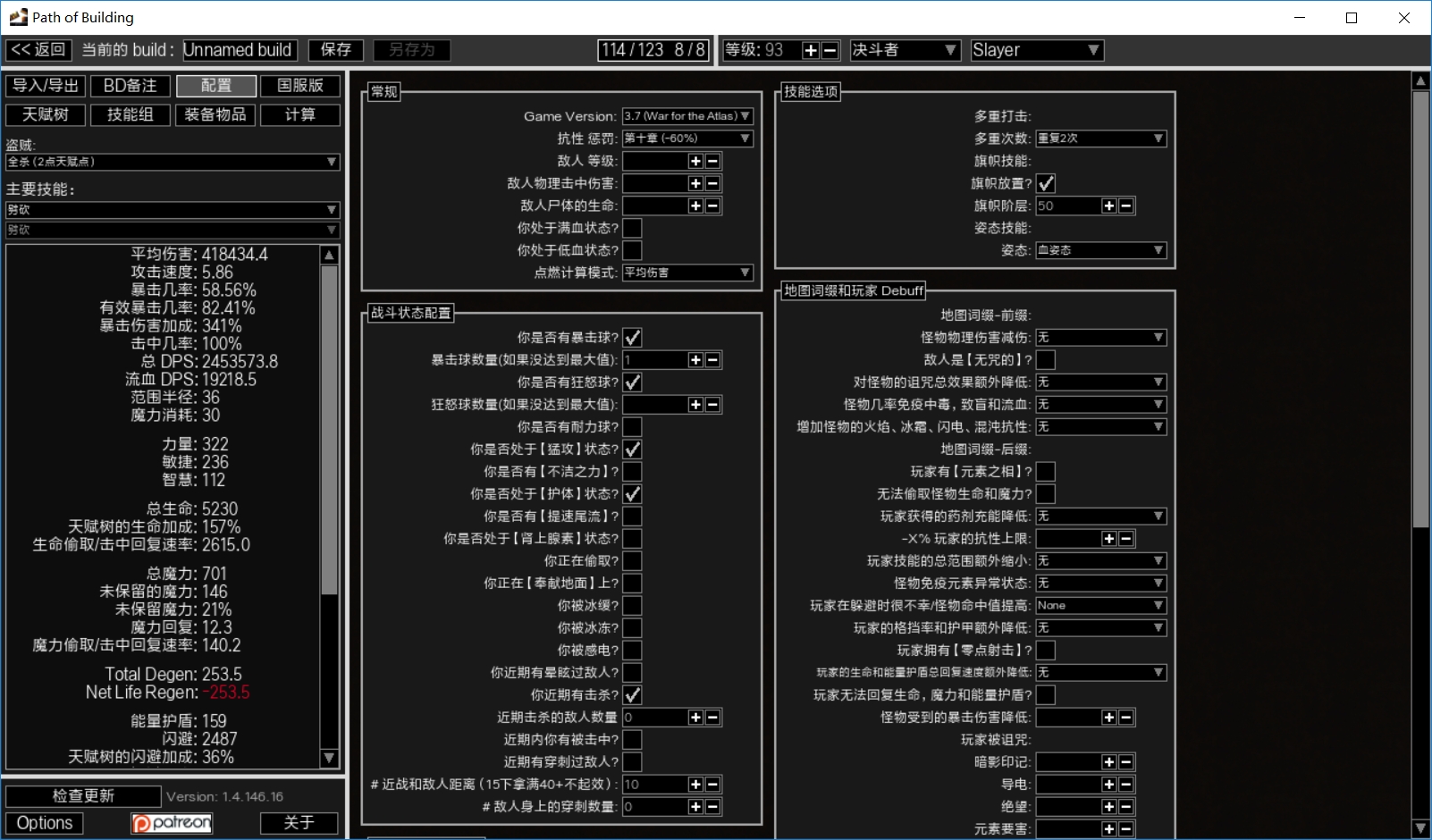Open the Slayer ascendancy dropdown
Viewport: 1432px width, 840px height.
pos(1037,50)
